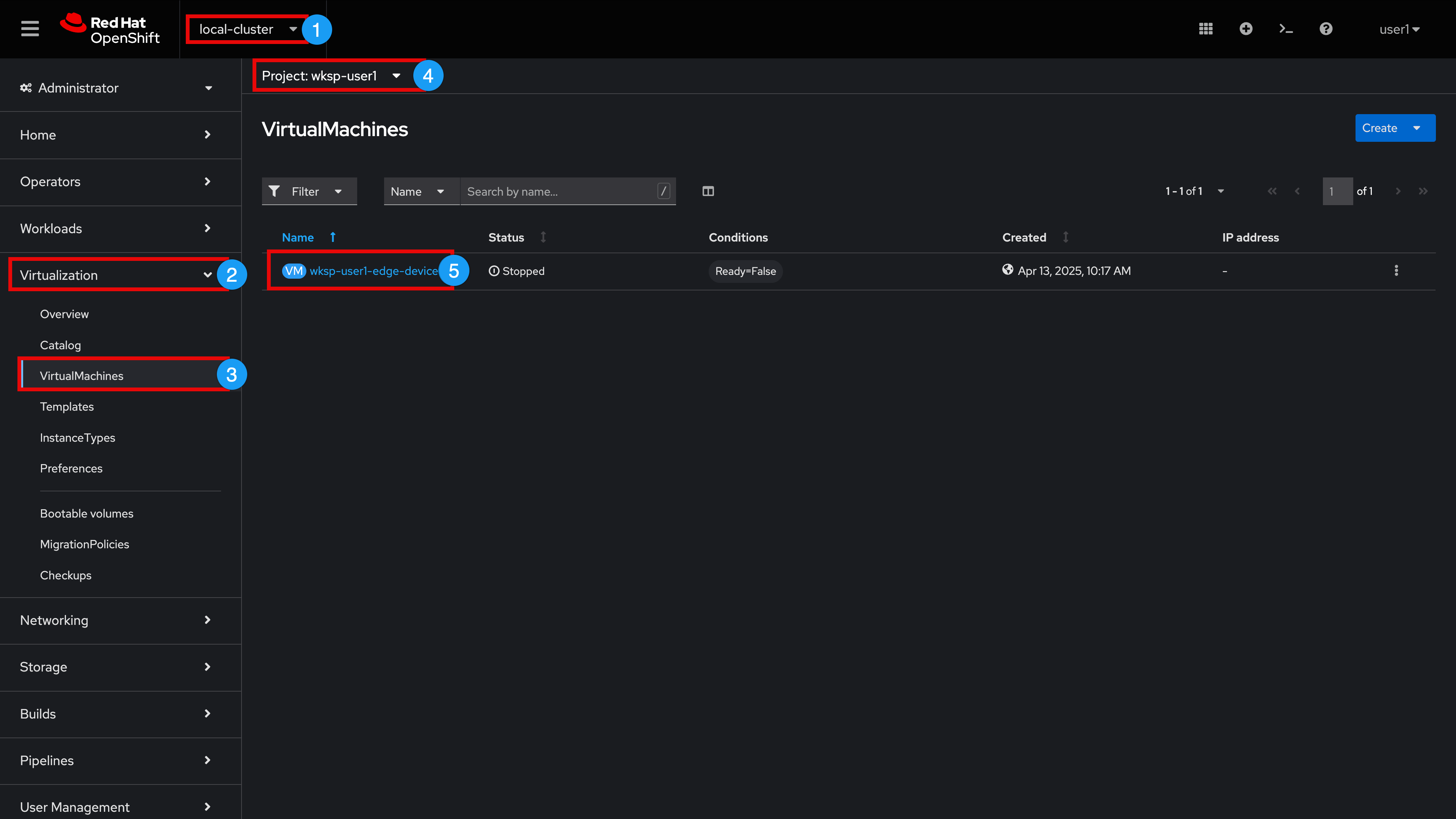
Task: Click the page number input box
Action: click(x=1337, y=191)
